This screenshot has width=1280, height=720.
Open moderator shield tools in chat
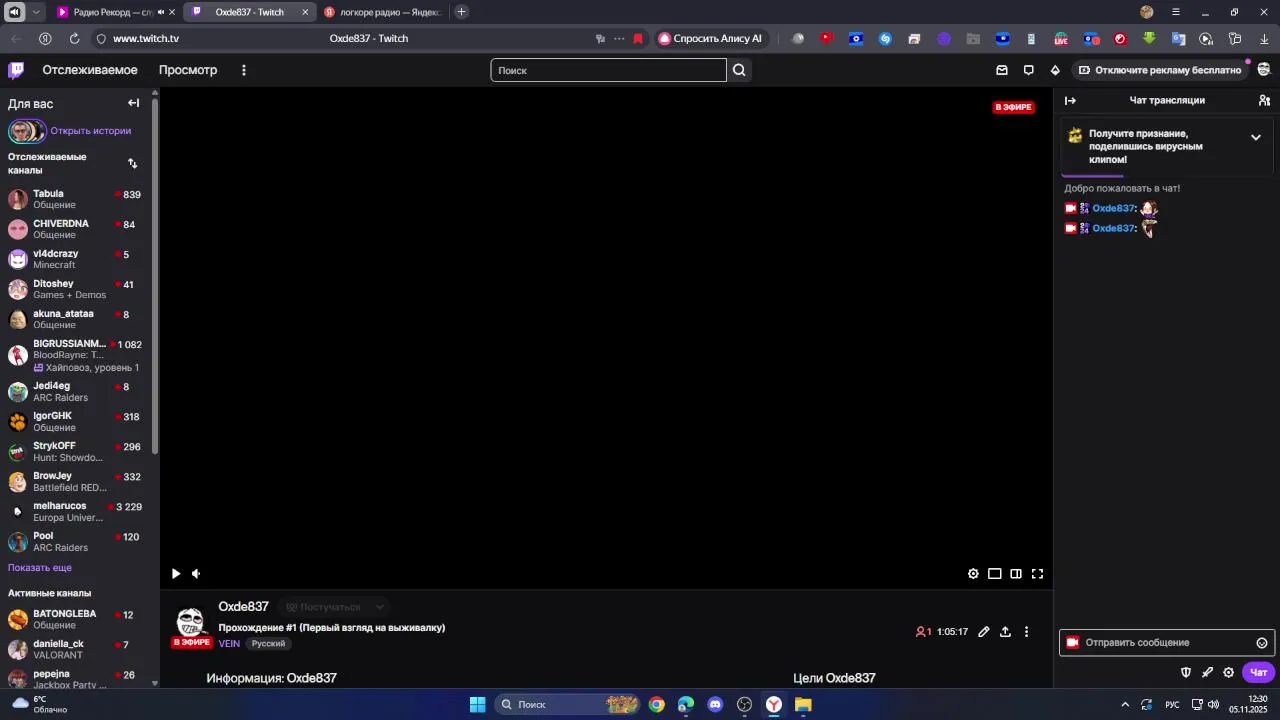(x=1186, y=672)
